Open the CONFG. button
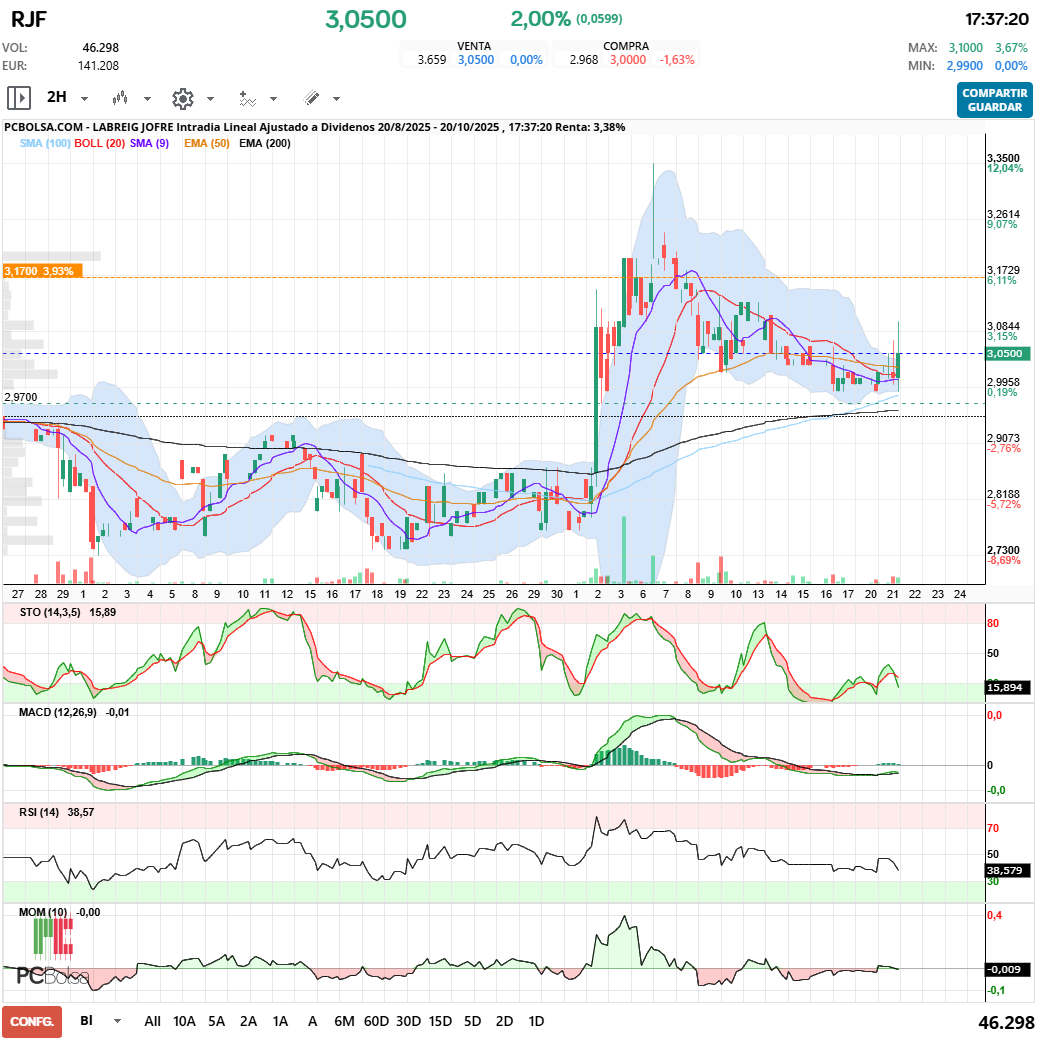This screenshot has height=1043, width=1048. pos(32,1021)
